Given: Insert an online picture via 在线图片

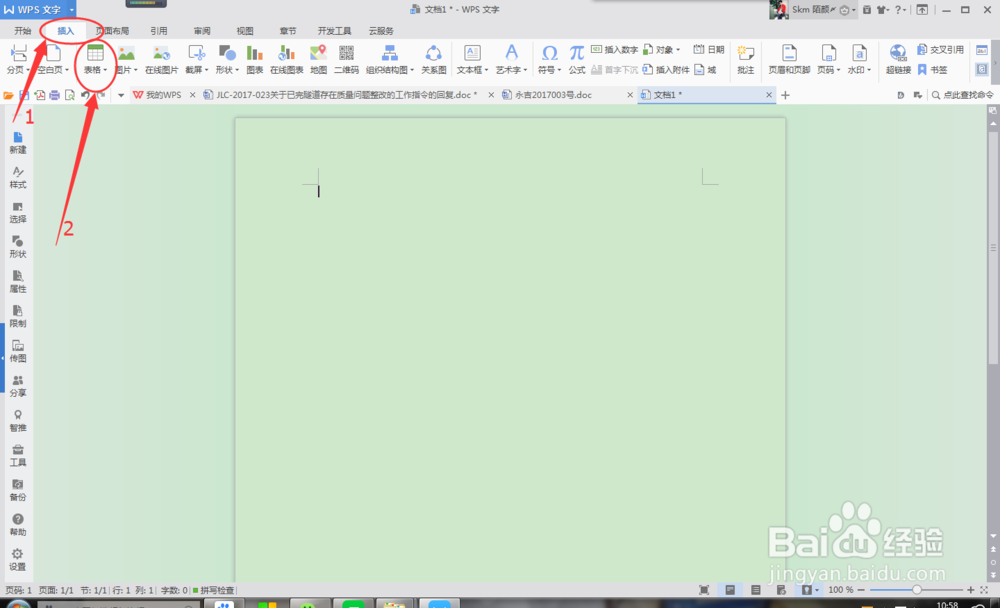Looking at the screenshot, I should click(161, 59).
